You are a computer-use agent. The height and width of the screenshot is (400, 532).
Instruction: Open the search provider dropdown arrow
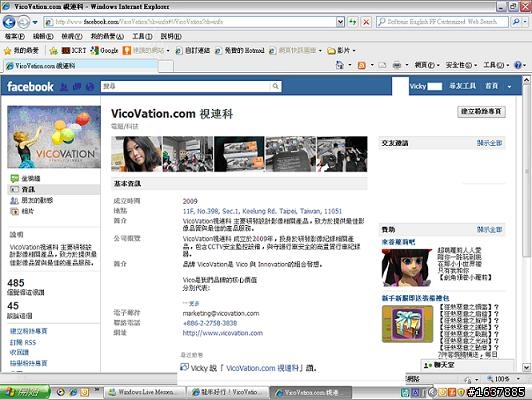point(525,22)
